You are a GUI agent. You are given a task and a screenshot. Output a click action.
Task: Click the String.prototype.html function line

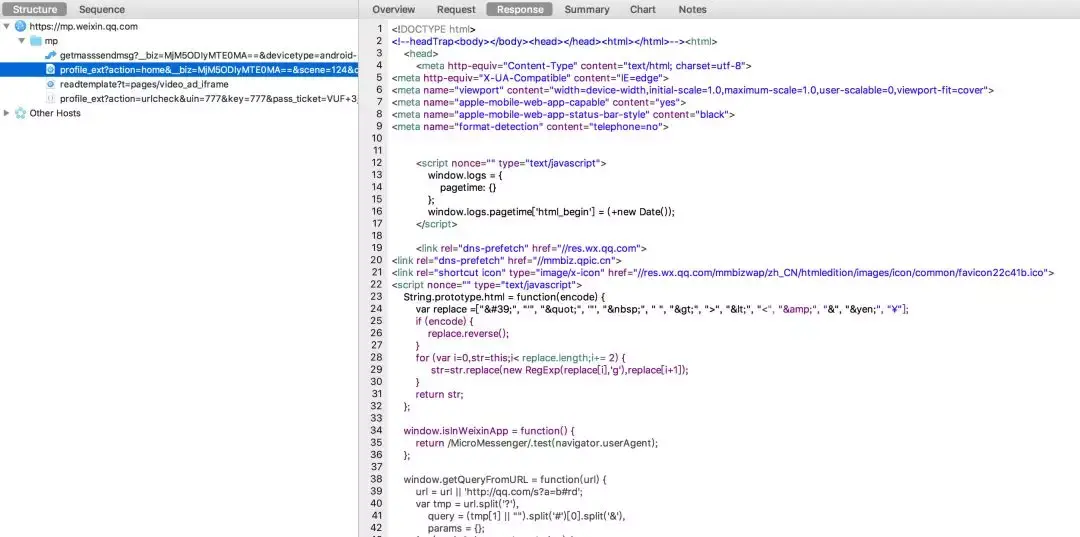click(504, 297)
